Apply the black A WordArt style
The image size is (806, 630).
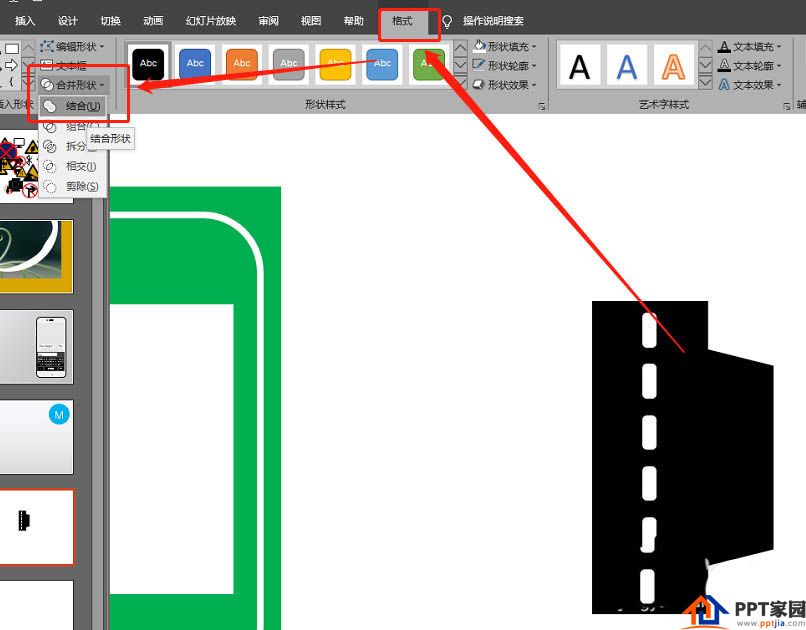580,67
